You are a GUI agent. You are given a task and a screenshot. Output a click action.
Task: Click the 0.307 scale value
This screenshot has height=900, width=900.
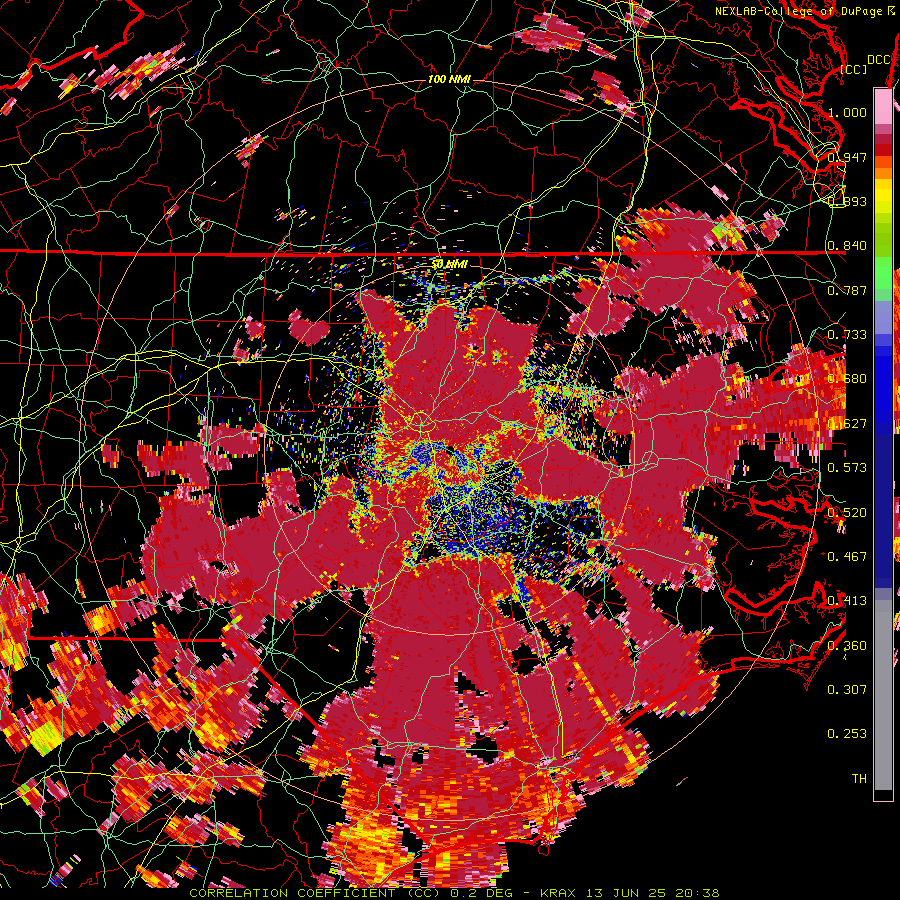coord(847,690)
